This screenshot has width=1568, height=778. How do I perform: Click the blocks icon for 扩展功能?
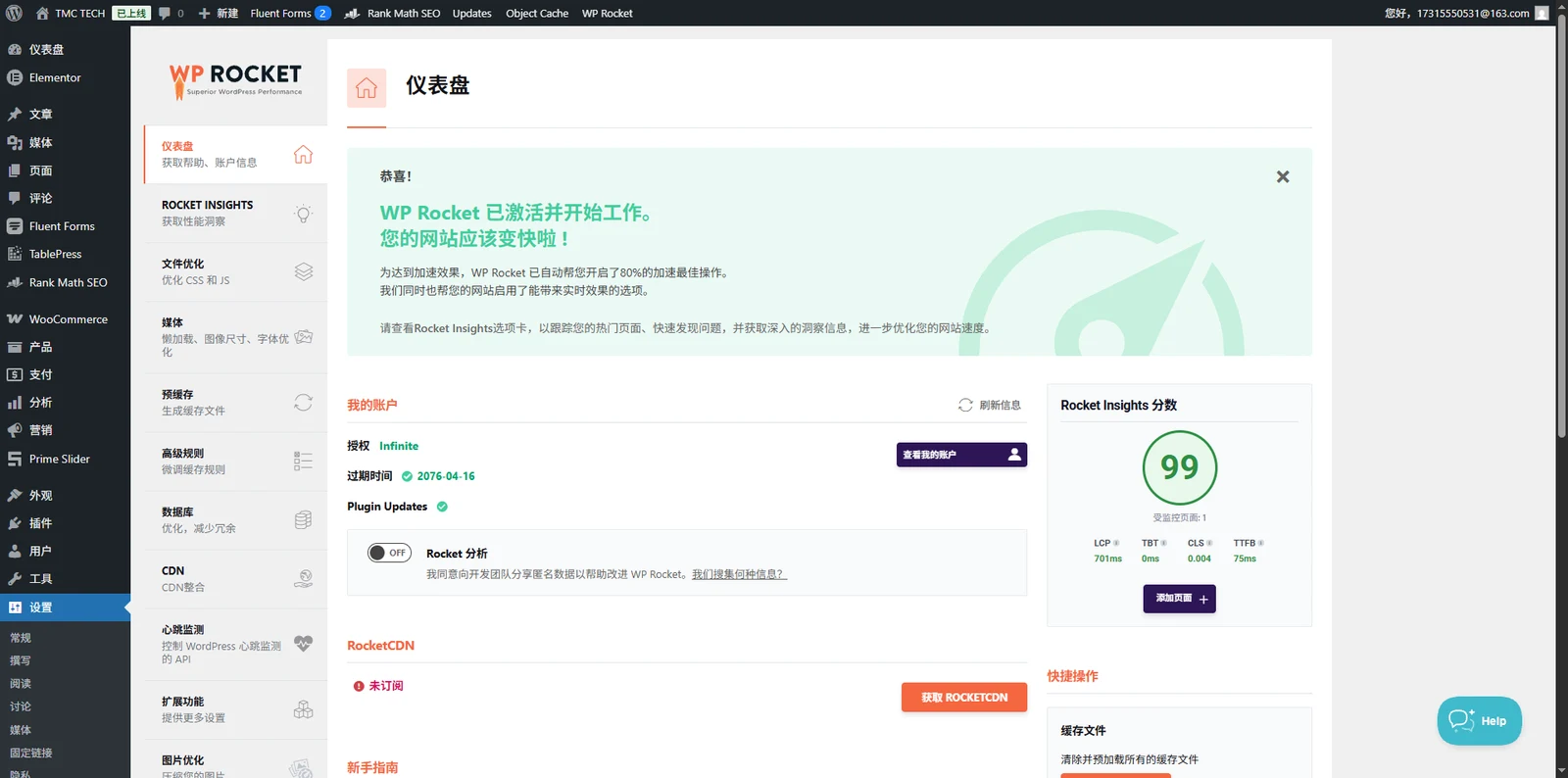tap(304, 709)
